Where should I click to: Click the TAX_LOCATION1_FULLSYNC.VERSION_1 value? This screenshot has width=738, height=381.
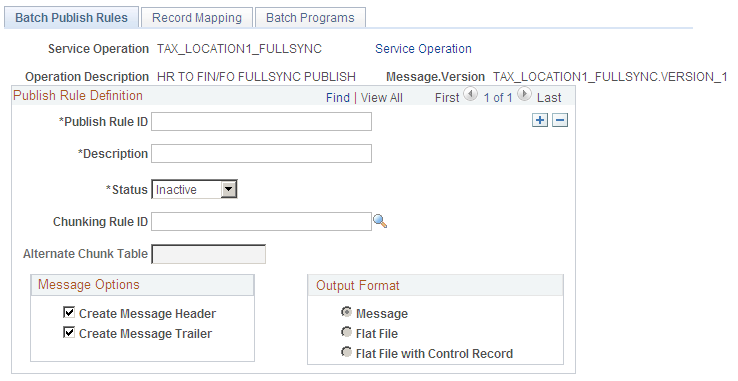pyautogui.click(x=610, y=77)
